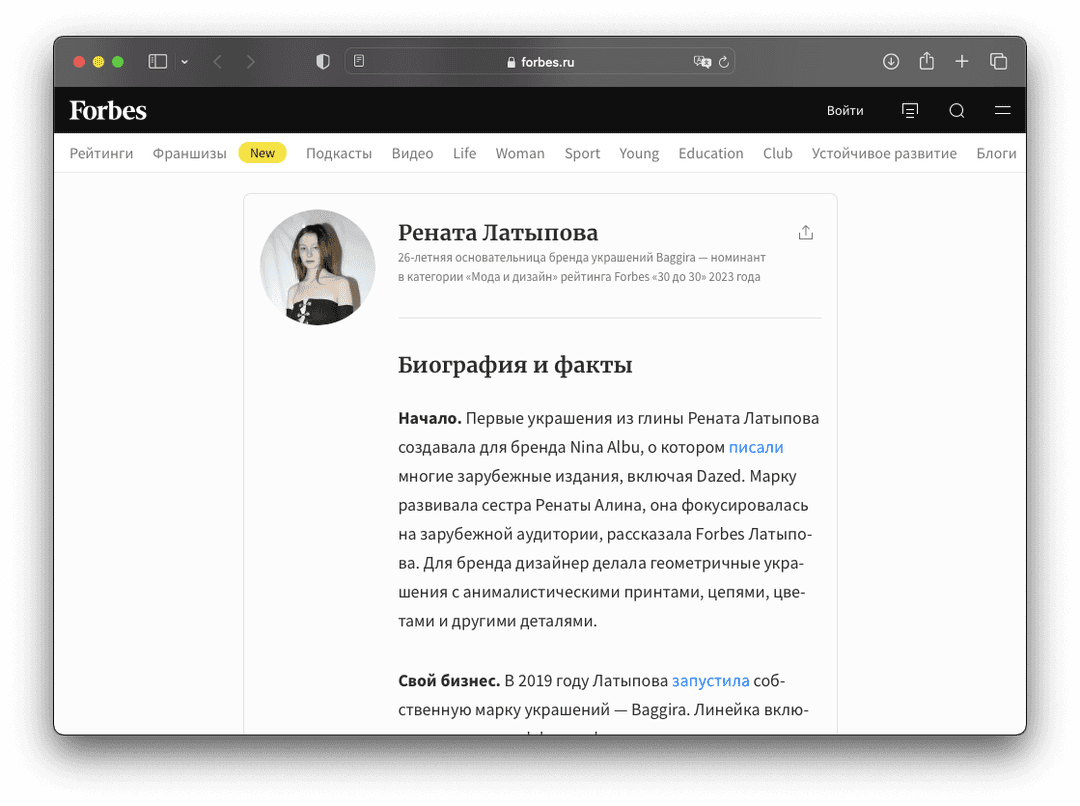
Task: Open the Подкасты navigation tab
Action: point(339,153)
